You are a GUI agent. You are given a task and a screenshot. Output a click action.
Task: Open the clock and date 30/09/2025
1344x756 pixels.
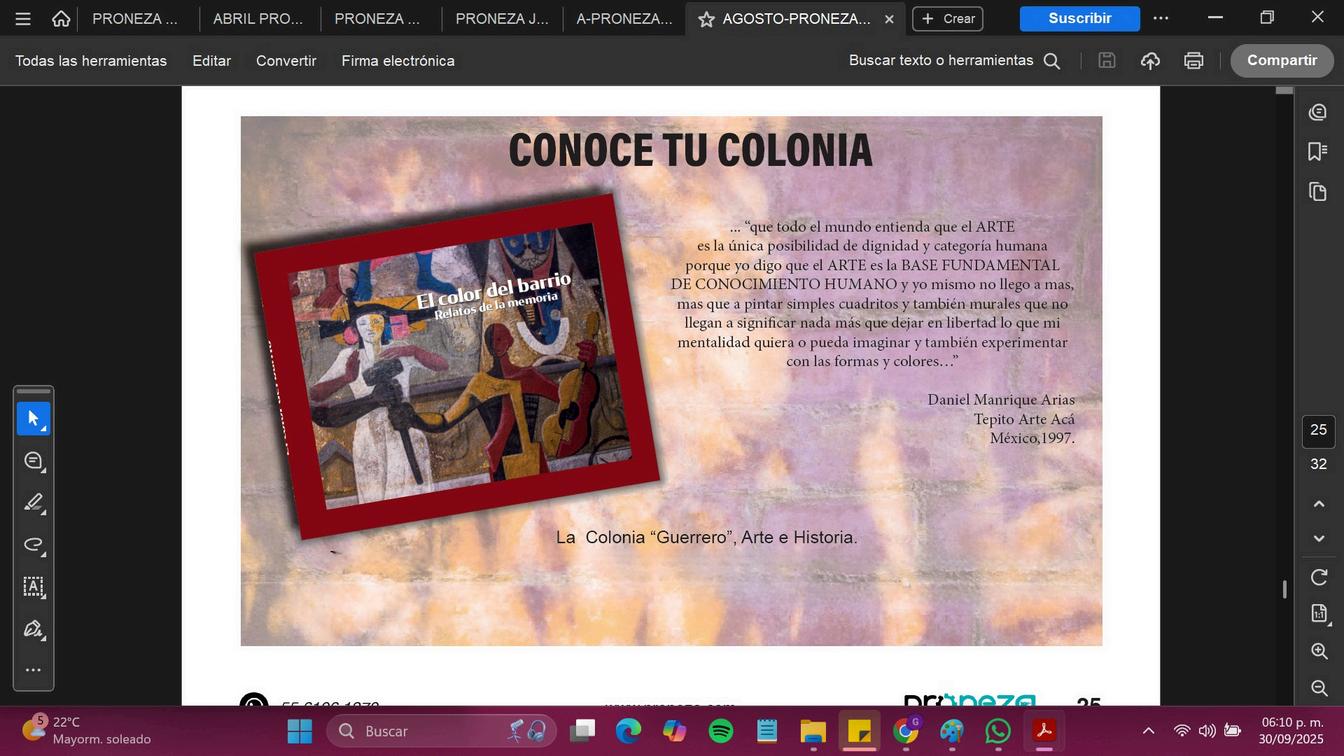pos(1292,730)
